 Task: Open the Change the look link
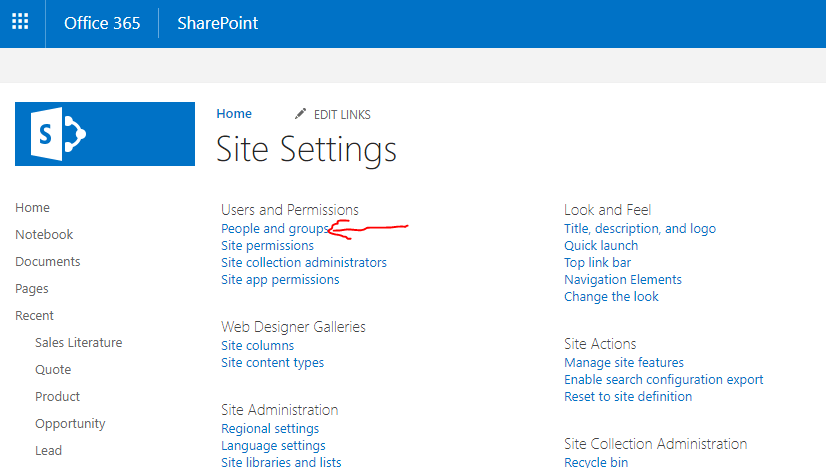coord(611,297)
